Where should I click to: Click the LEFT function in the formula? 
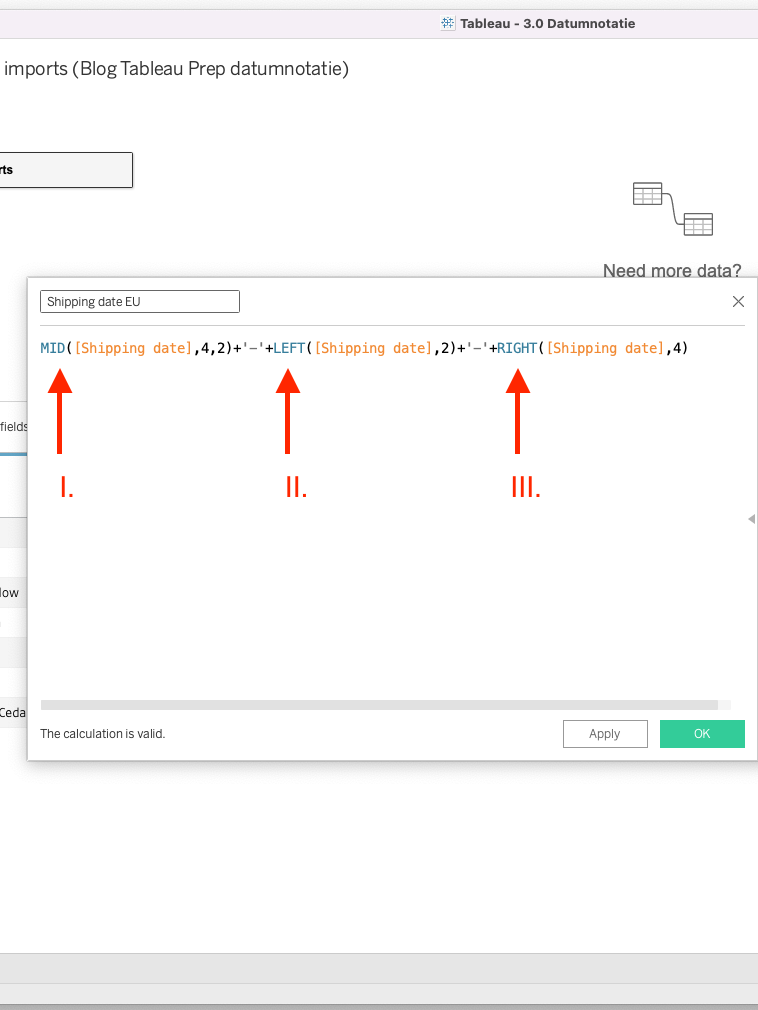pyautogui.click(x=290, y=348)
